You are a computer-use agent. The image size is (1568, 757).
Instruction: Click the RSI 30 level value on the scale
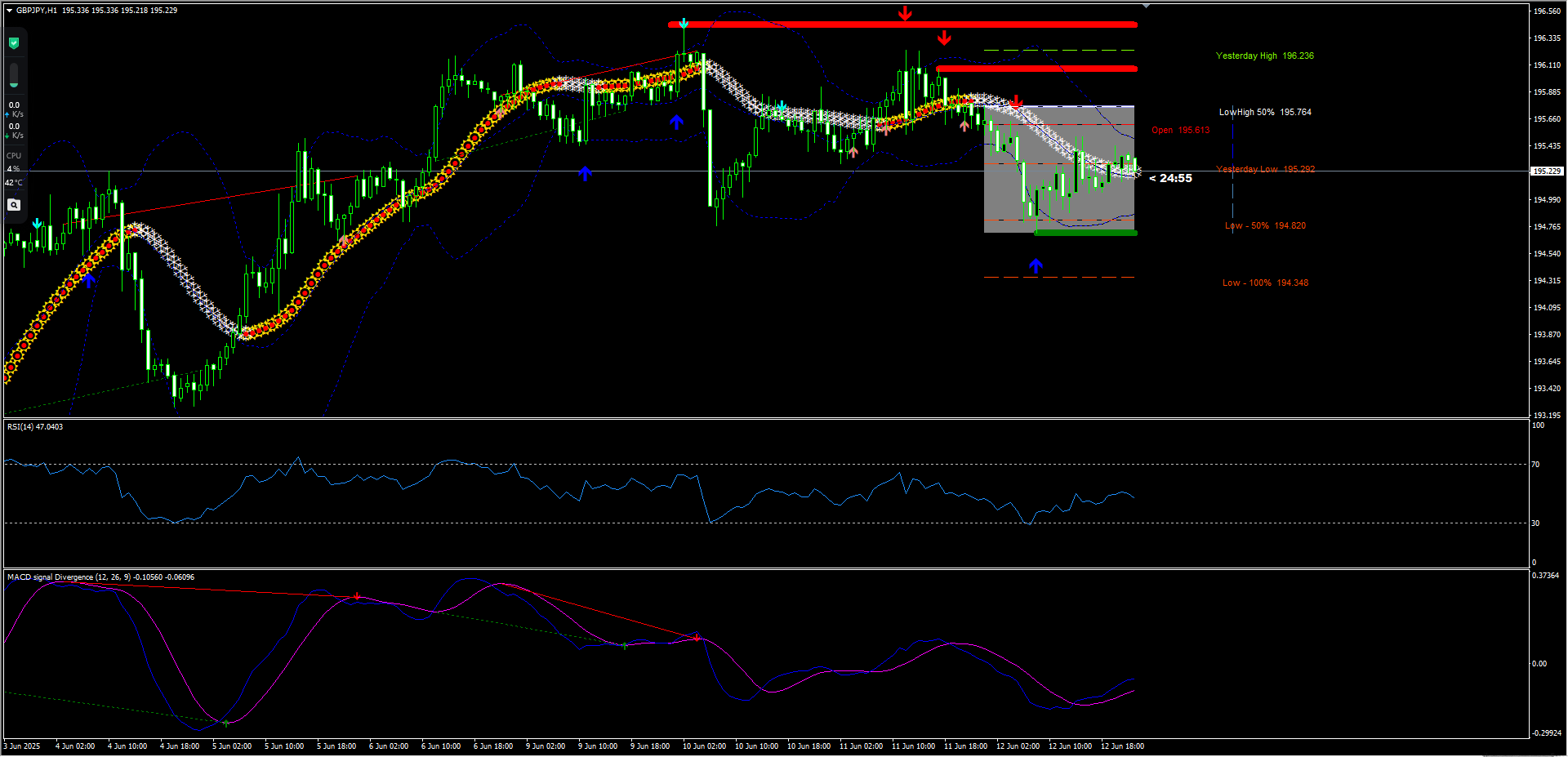point(1535,523)
